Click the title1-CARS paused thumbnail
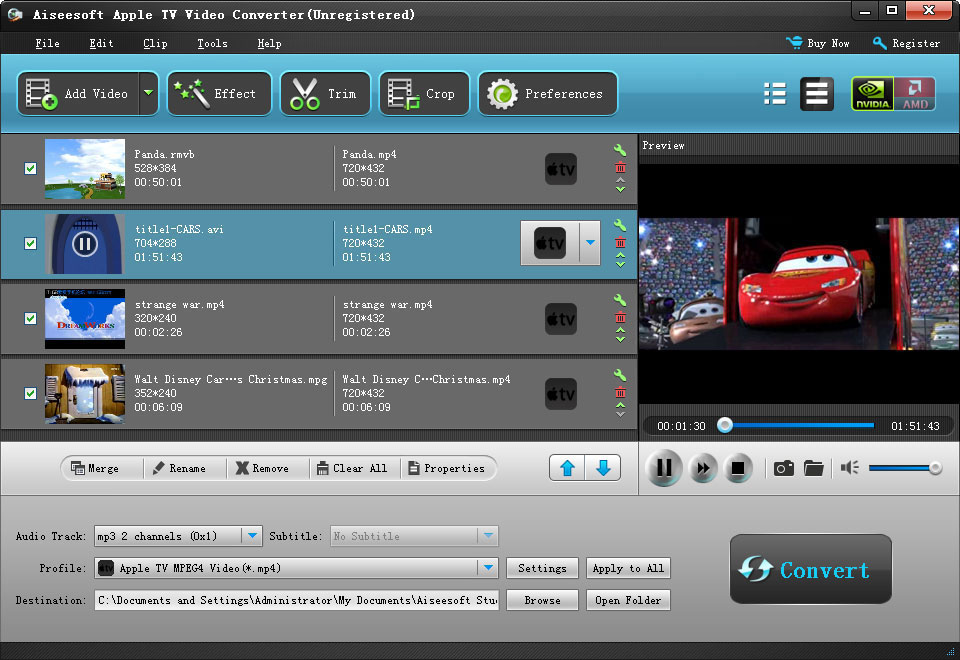The width and height of the screenshot is (960, 660). point(85,244)
